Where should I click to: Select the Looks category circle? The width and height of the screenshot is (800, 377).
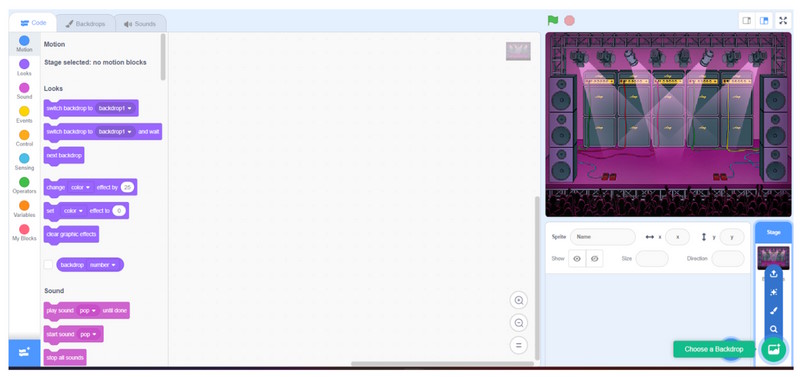pos(24,64)
